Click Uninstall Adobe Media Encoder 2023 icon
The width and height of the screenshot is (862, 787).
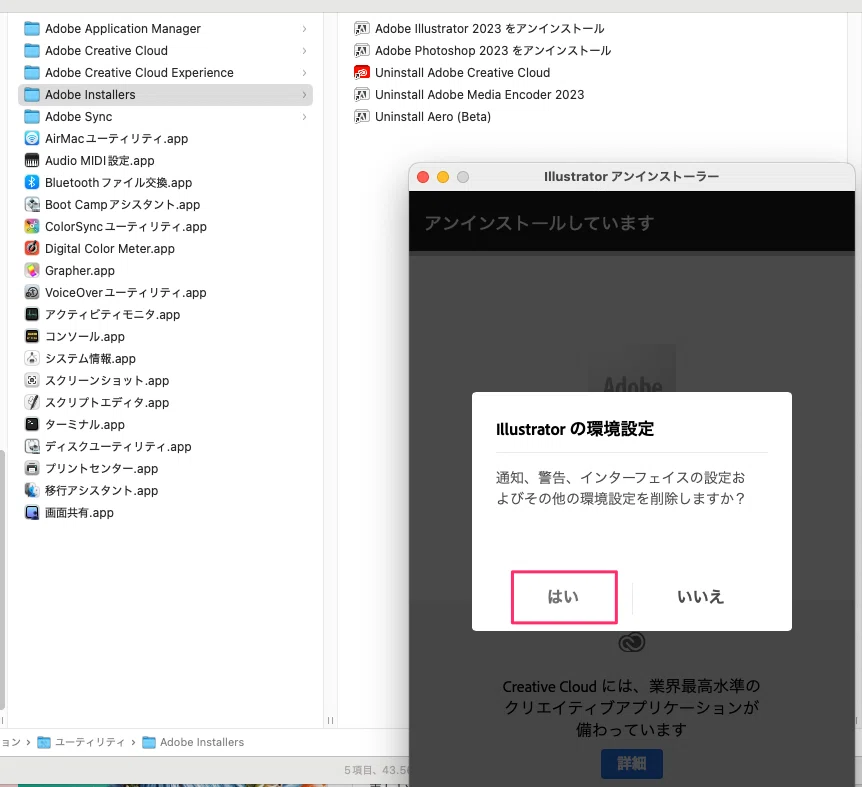pyautogui.click(x=361, y=95)
